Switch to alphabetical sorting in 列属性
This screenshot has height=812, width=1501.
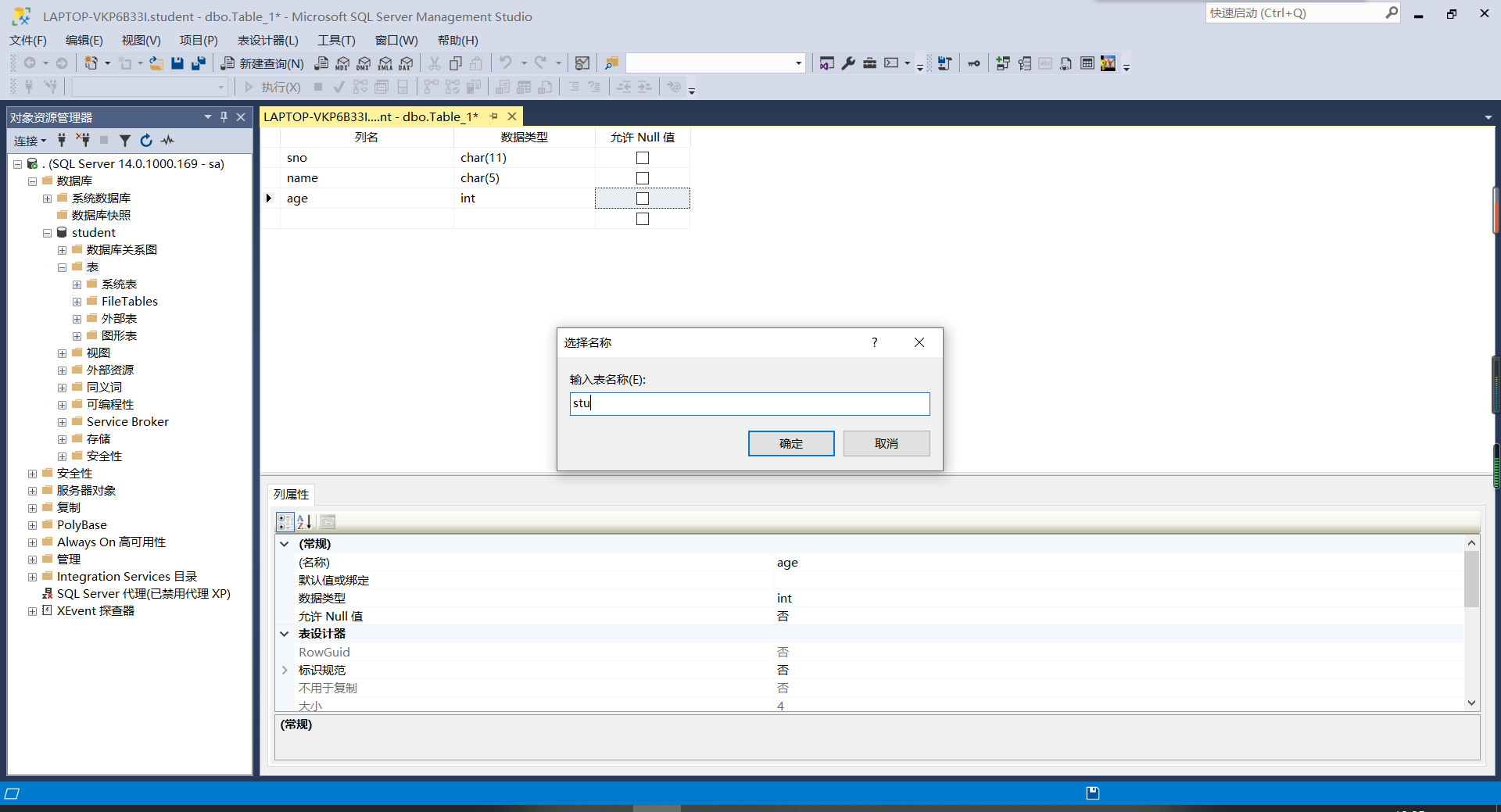pyautogui.click(x=304, y=522)
